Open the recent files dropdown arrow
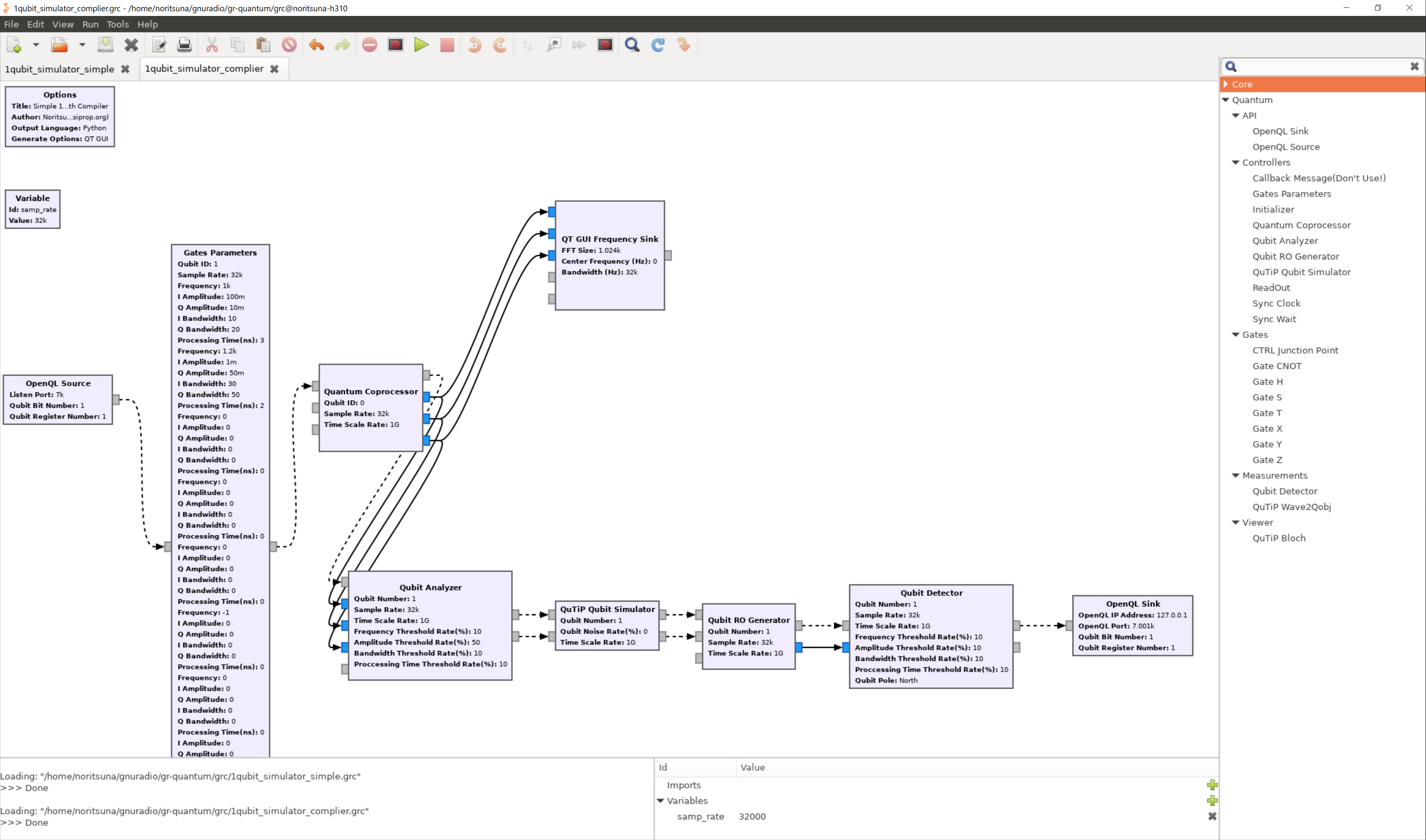The width and height of the screenshot is (1426, 840). pyautogui.click(x=82, y=45)
